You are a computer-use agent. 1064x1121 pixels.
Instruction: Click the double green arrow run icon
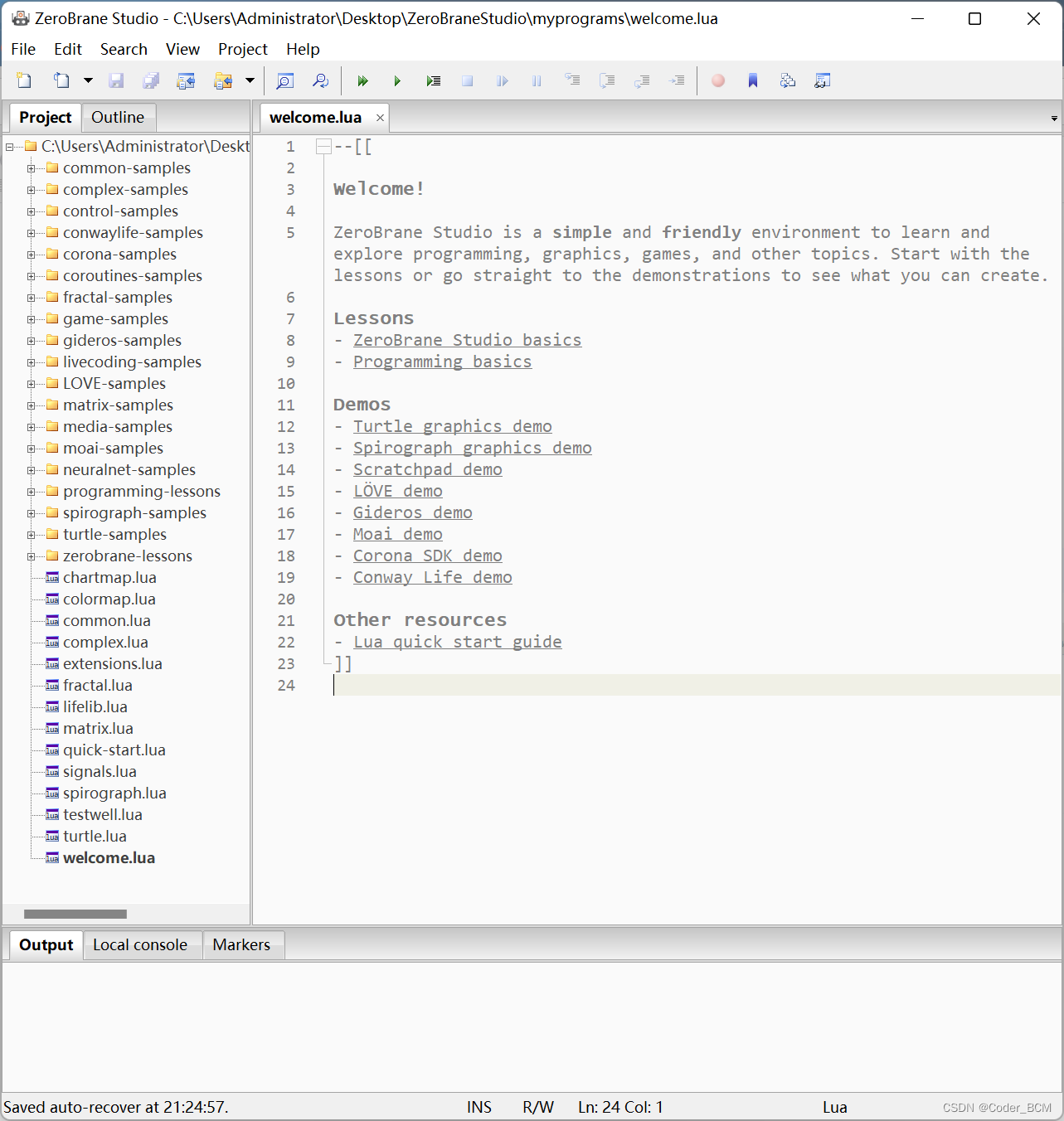pyautogui.click(x=362, y=80)
